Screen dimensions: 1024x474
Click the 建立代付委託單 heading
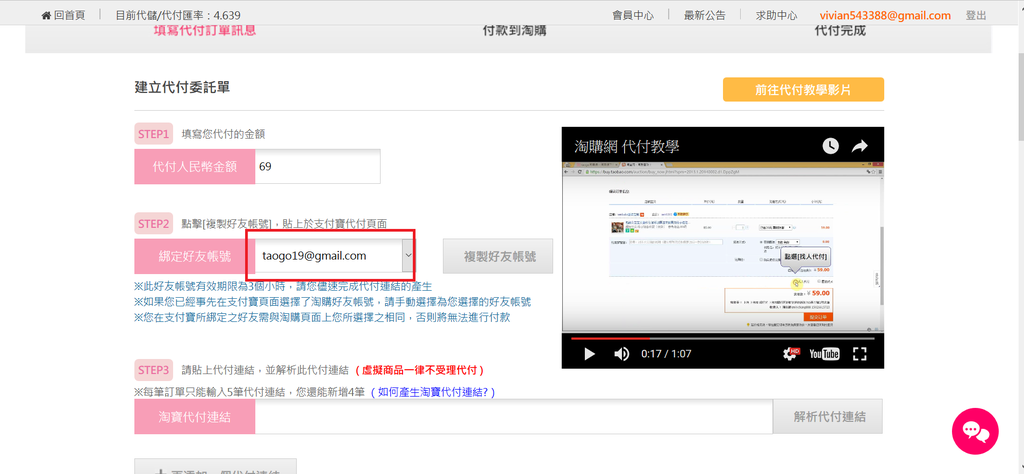pos(182,87)
